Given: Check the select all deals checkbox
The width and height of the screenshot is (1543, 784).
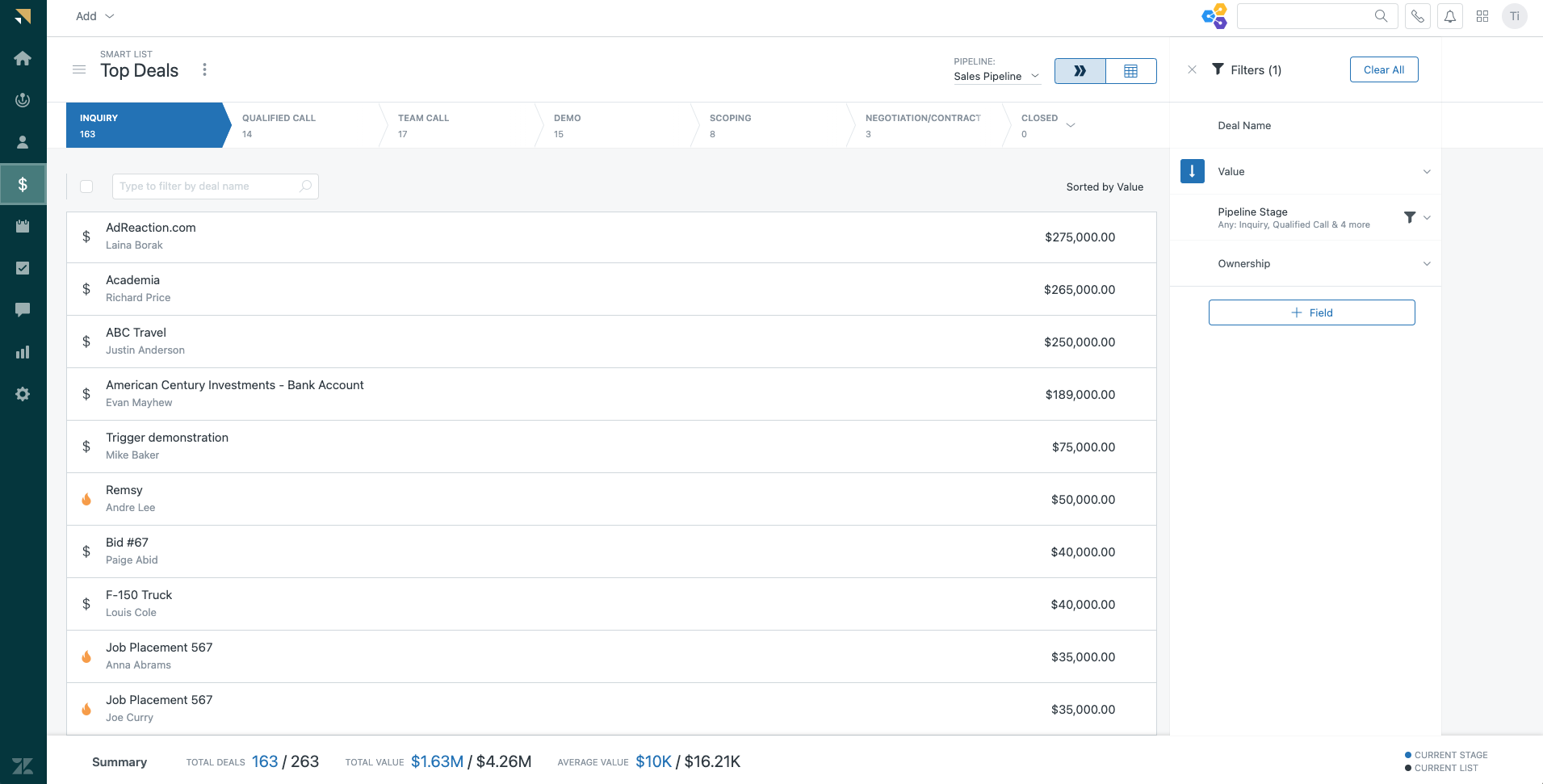Looking at the screenshot, I should pos(86,187).
